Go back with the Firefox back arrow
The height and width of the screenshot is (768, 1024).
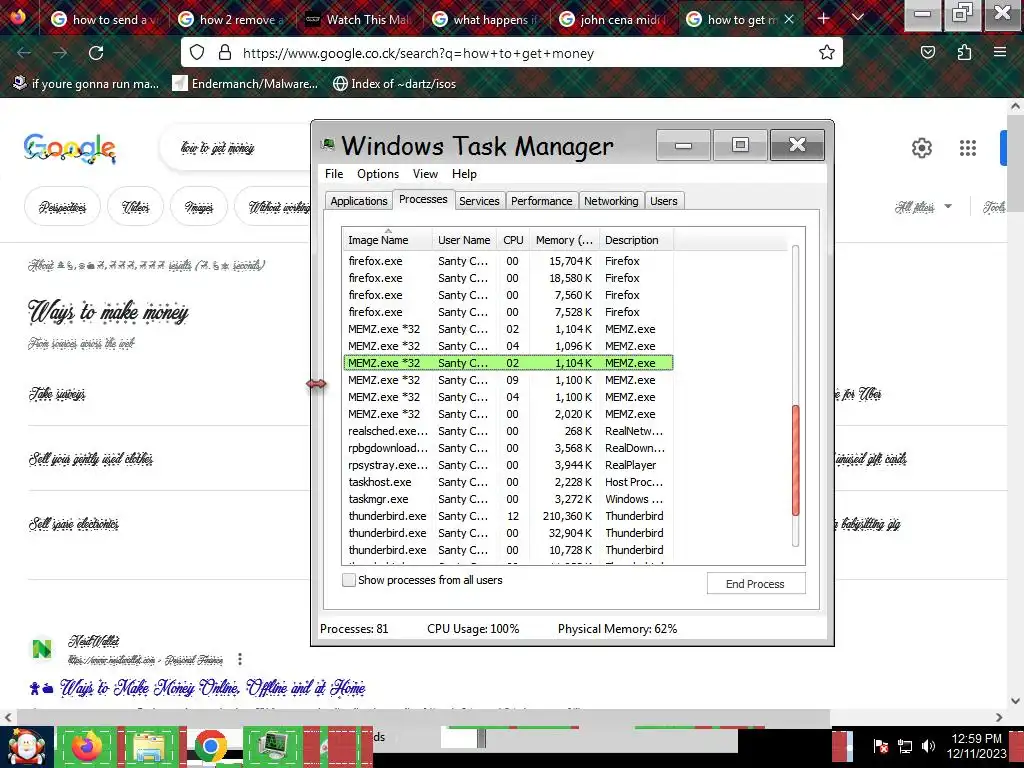pos(24,53)
